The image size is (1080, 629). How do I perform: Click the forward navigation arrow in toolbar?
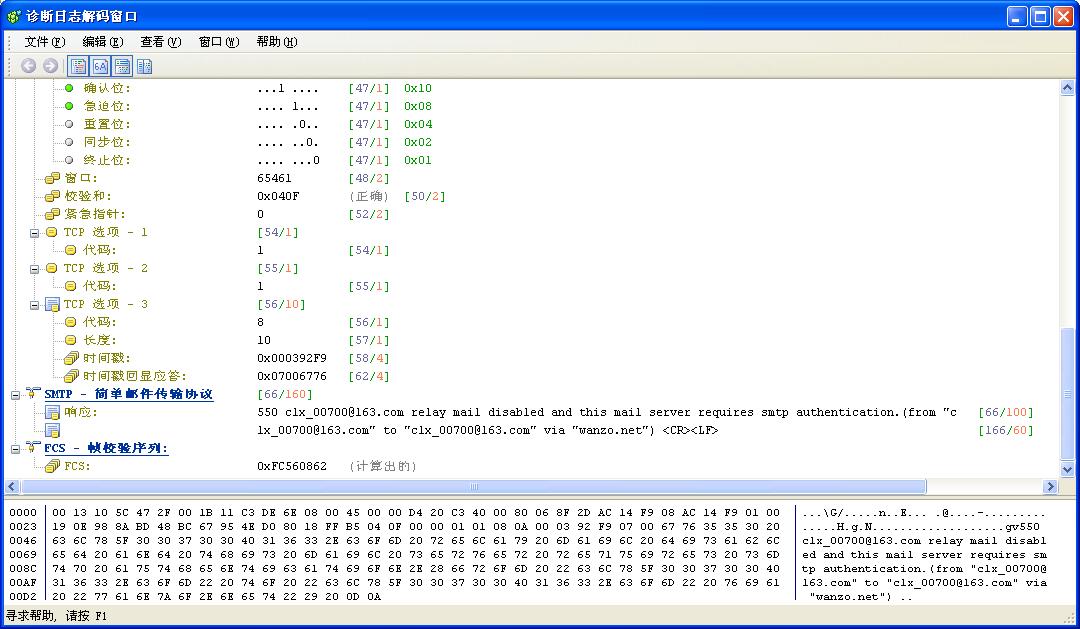point(50,66)
